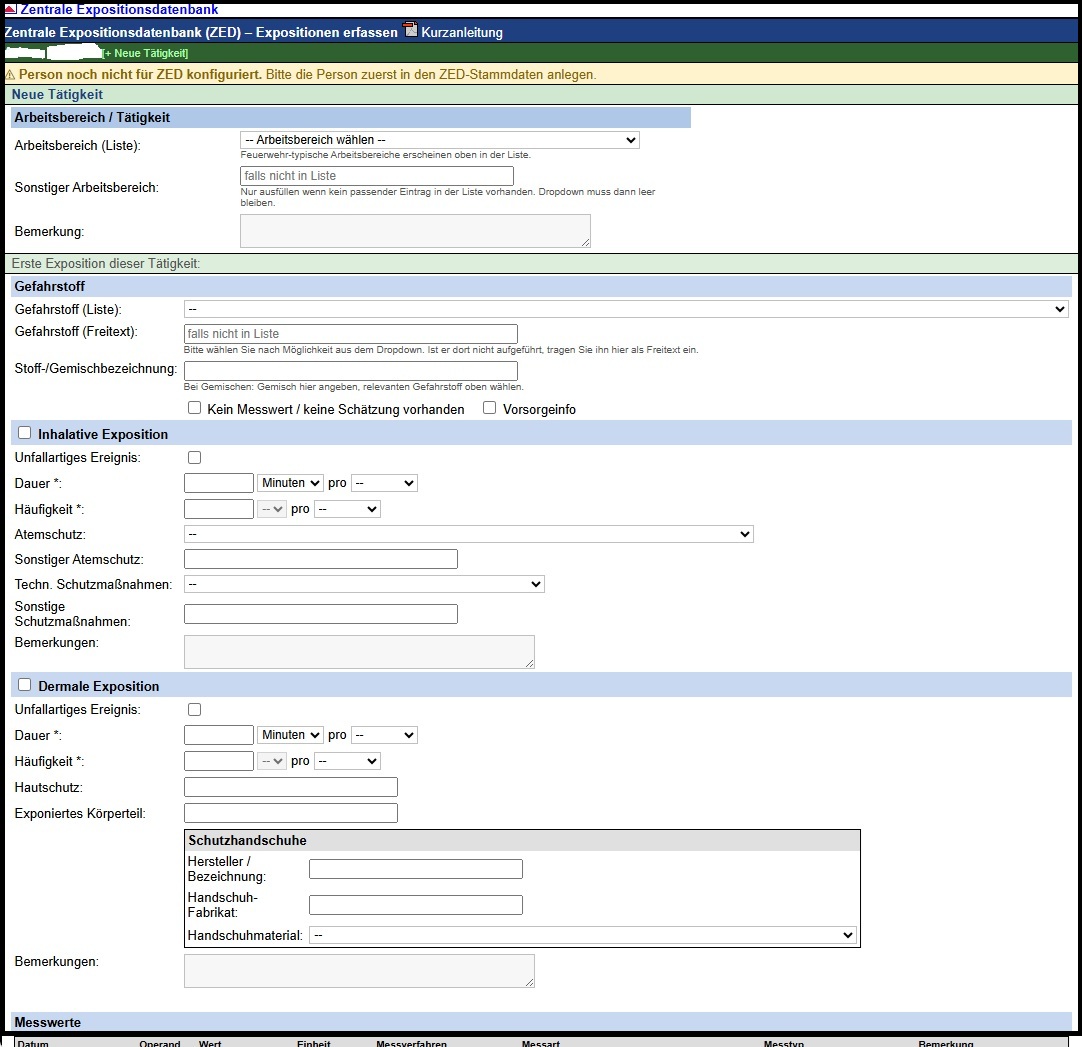Click the Stoff-/Gemischbezeichnung input field
This screenshot has width=1082, height=1047.
[351, 371]
